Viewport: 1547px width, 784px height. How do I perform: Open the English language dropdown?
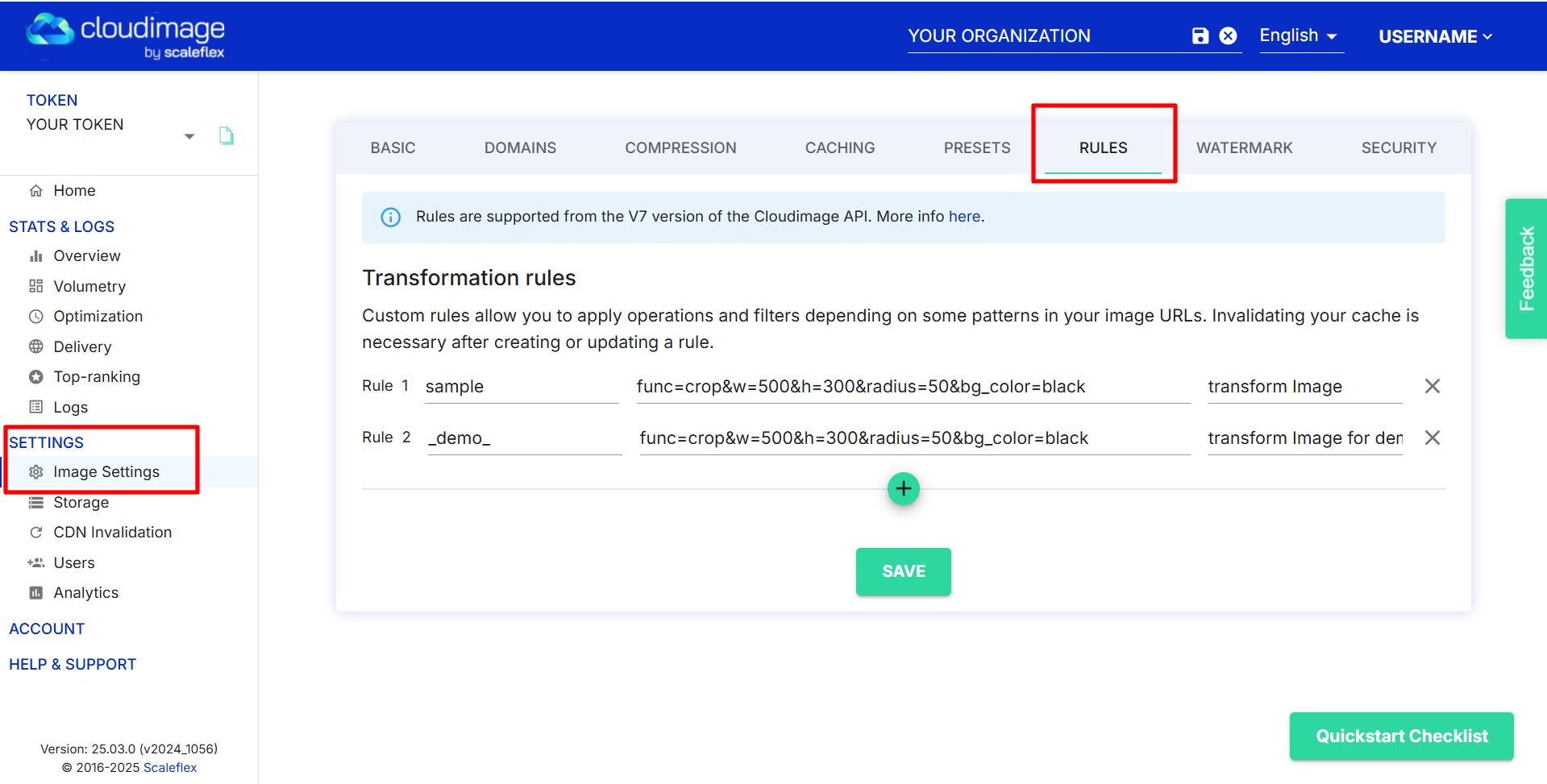click(x=1299, y=36)
